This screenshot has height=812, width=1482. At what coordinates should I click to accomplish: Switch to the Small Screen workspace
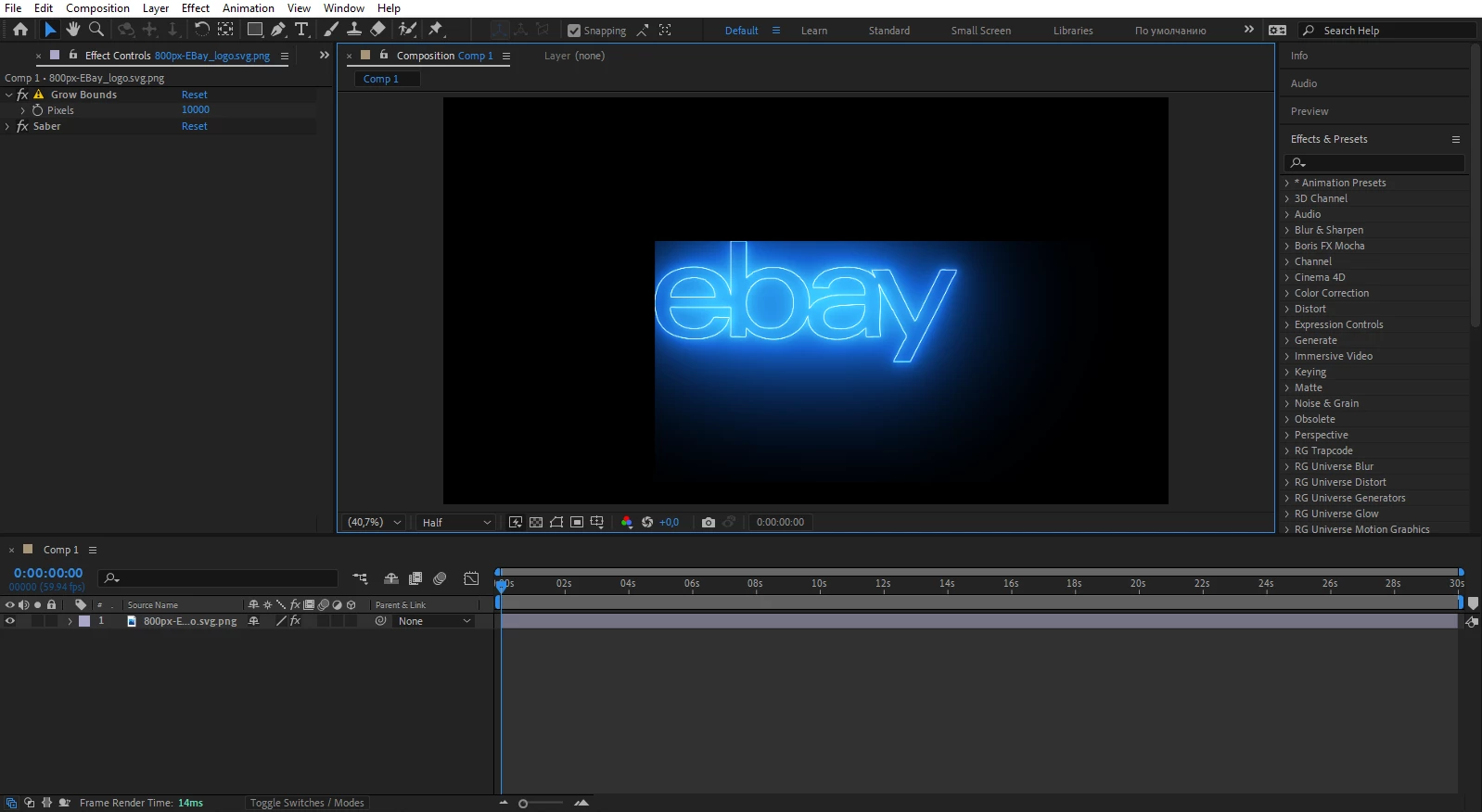point(981,31)
